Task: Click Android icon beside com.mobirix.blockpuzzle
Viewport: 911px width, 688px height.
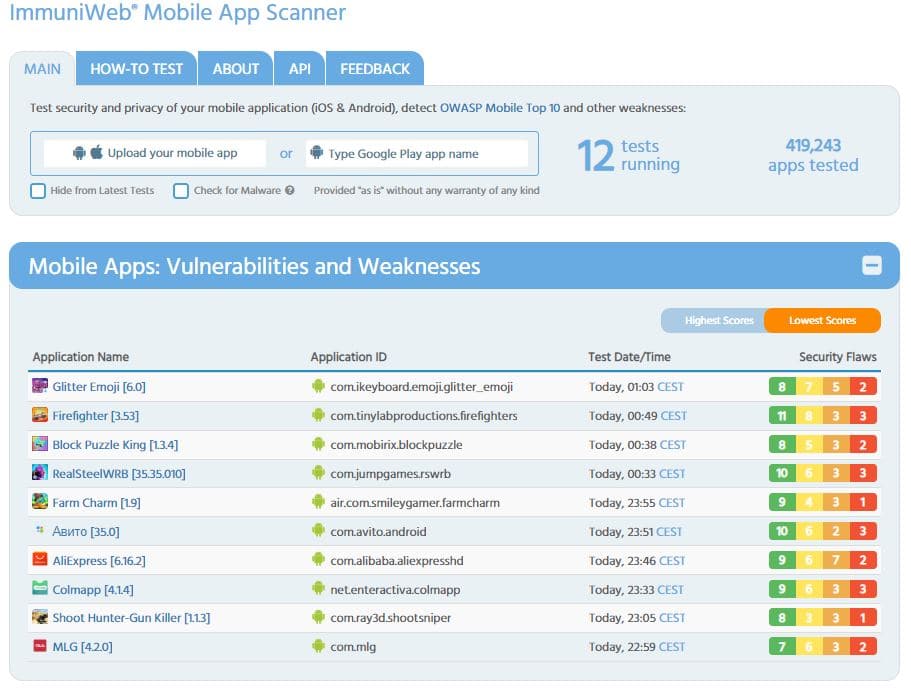Action: 318,444
